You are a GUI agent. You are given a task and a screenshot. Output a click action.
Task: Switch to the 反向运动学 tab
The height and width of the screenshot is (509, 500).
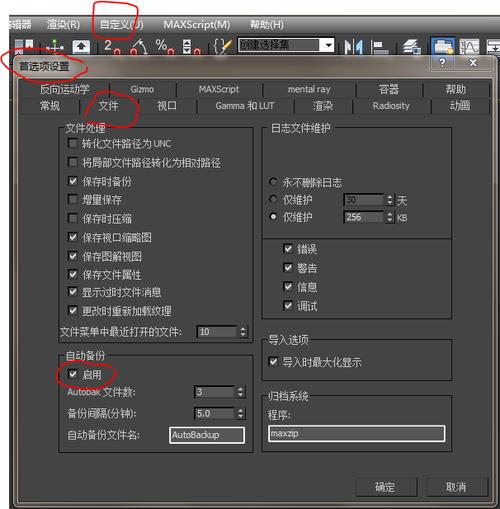(x=65, y=89)
